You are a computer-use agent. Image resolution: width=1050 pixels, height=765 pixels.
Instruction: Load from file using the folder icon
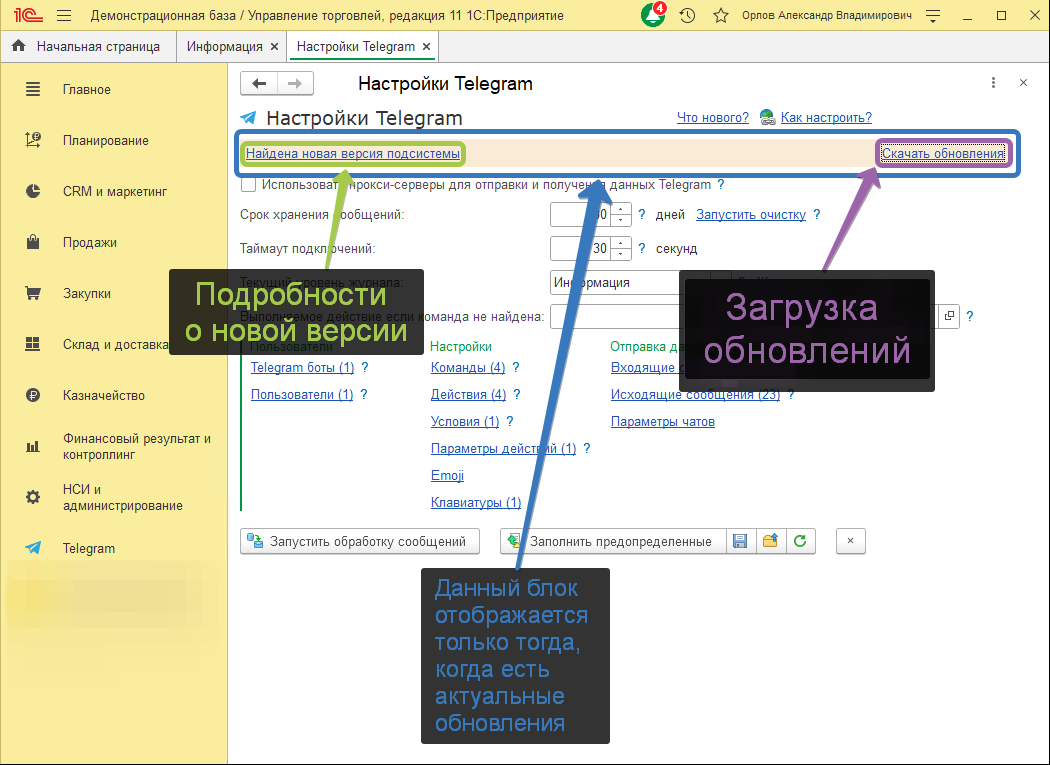click(x=770, y=541)
